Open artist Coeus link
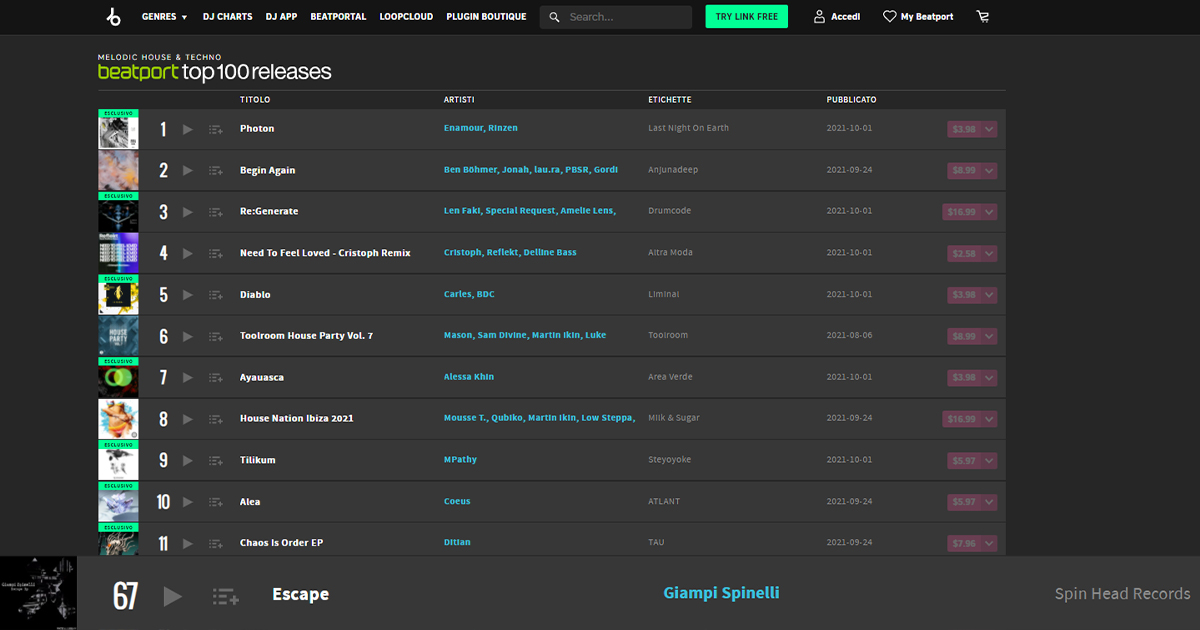The width and height of the screenshot is (1200, 630). click(457, 502)
